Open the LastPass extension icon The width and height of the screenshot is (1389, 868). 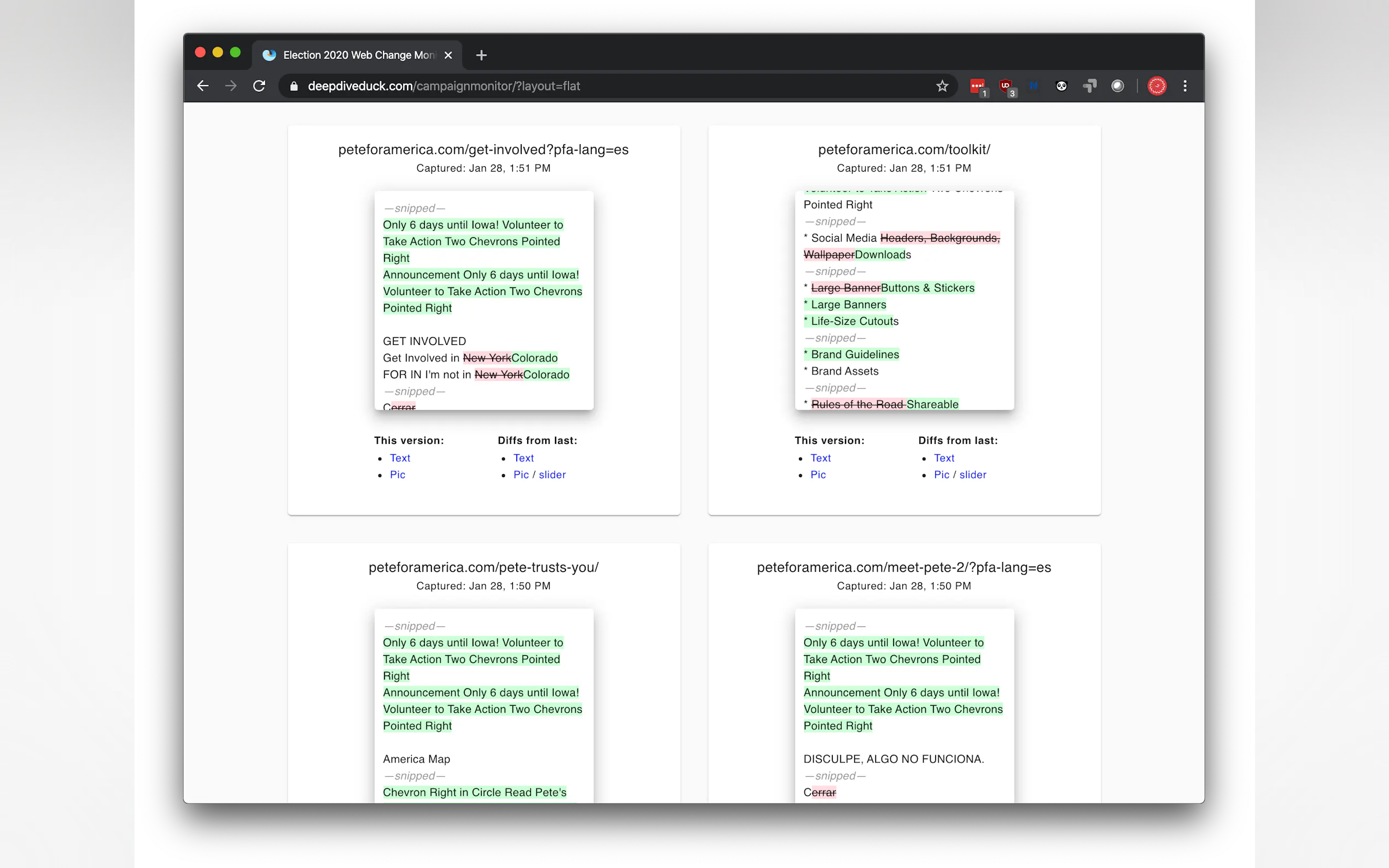coord(977,86)
